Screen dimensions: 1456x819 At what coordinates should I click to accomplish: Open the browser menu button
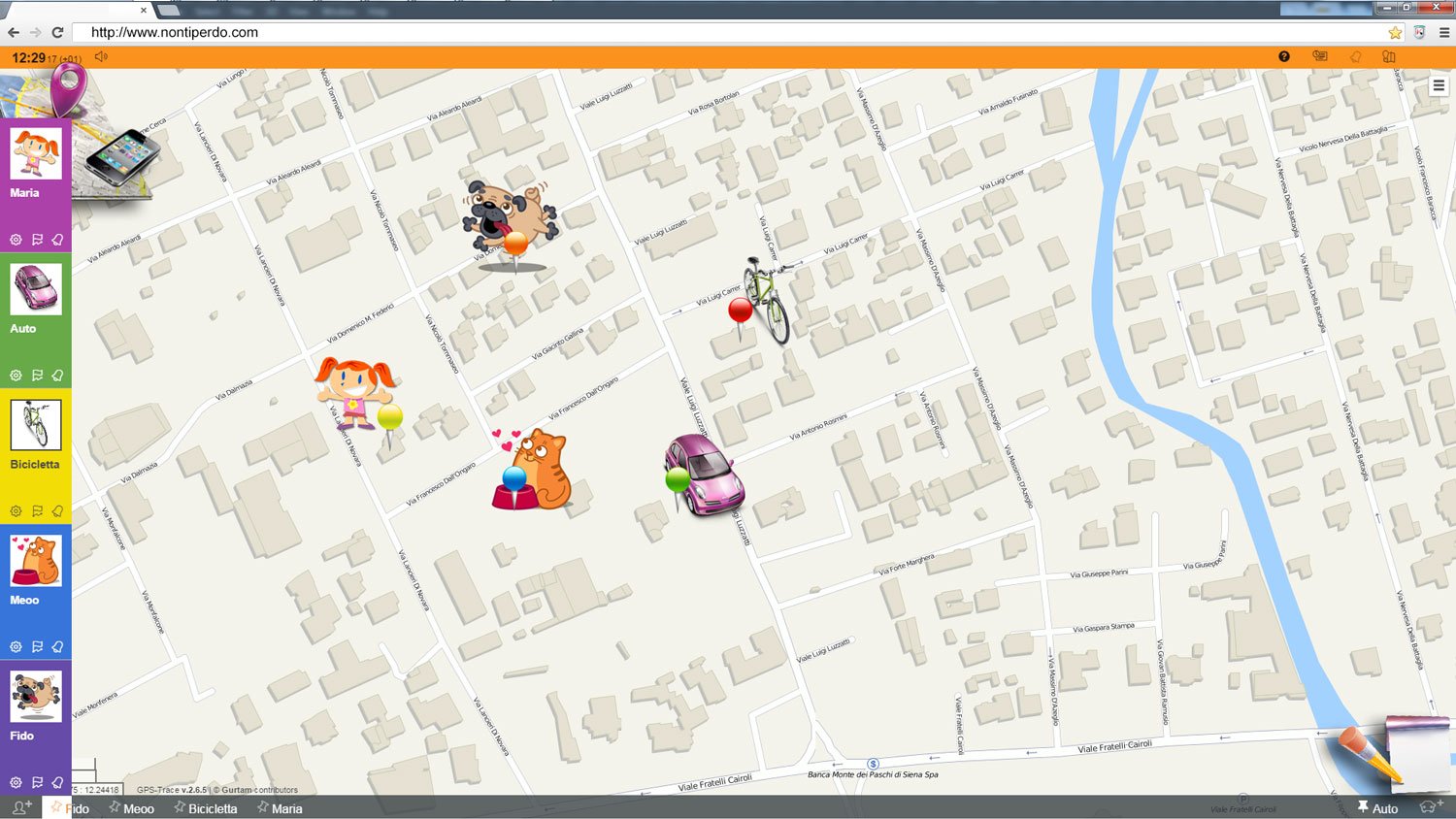pyautogui.click(x=1443, y=32)
